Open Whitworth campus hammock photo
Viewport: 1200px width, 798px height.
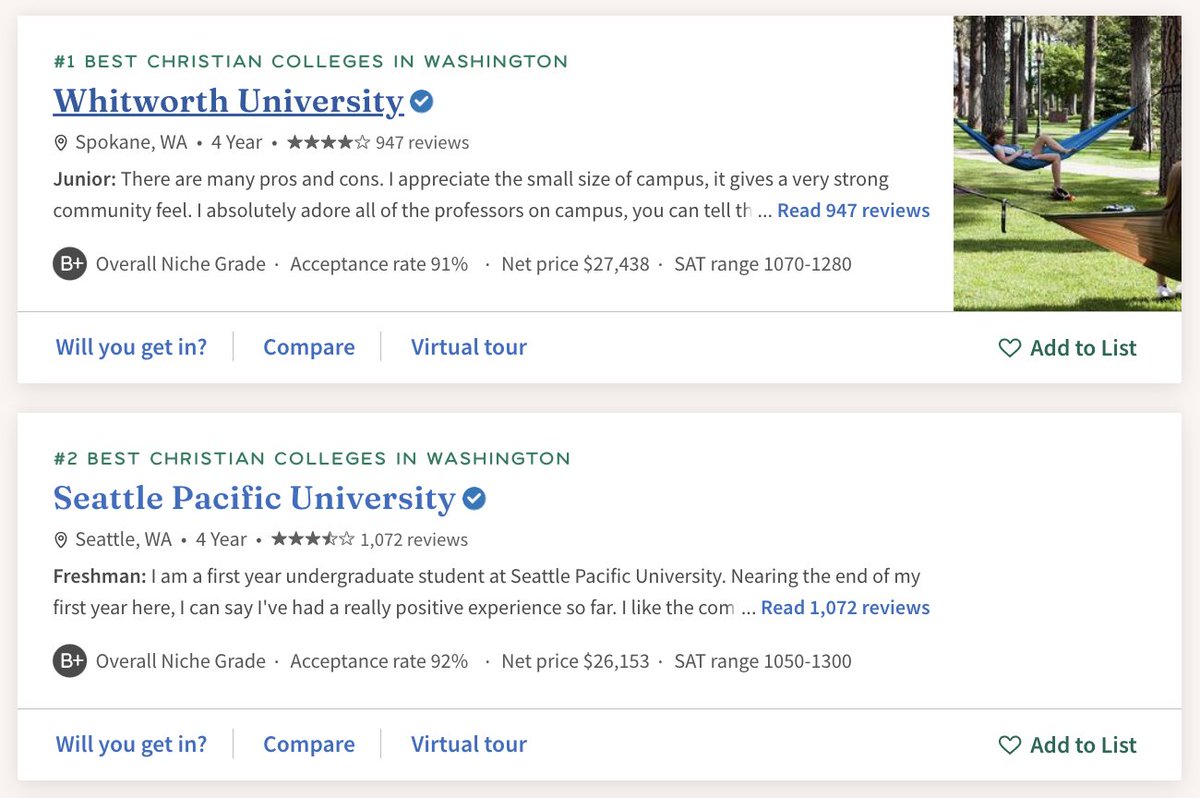coord(1067,163)
